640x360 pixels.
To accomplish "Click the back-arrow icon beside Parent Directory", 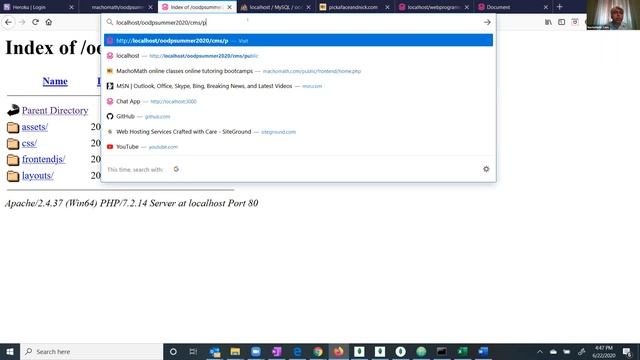I will (x=13, y=110).
